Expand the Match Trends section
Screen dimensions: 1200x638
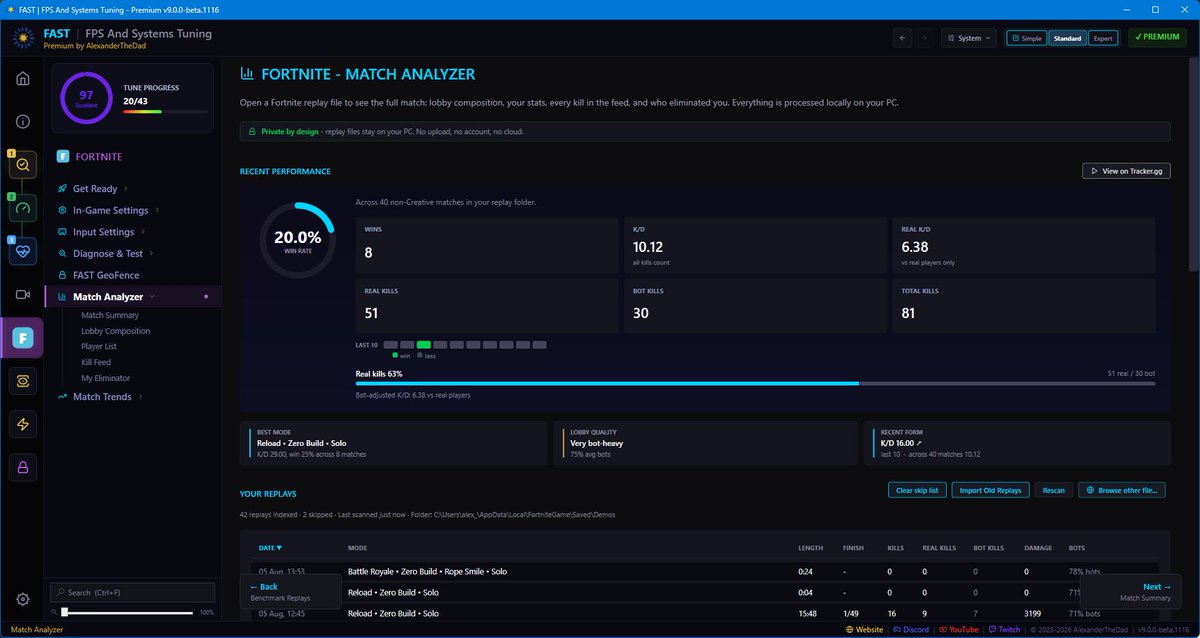point(102,397)
